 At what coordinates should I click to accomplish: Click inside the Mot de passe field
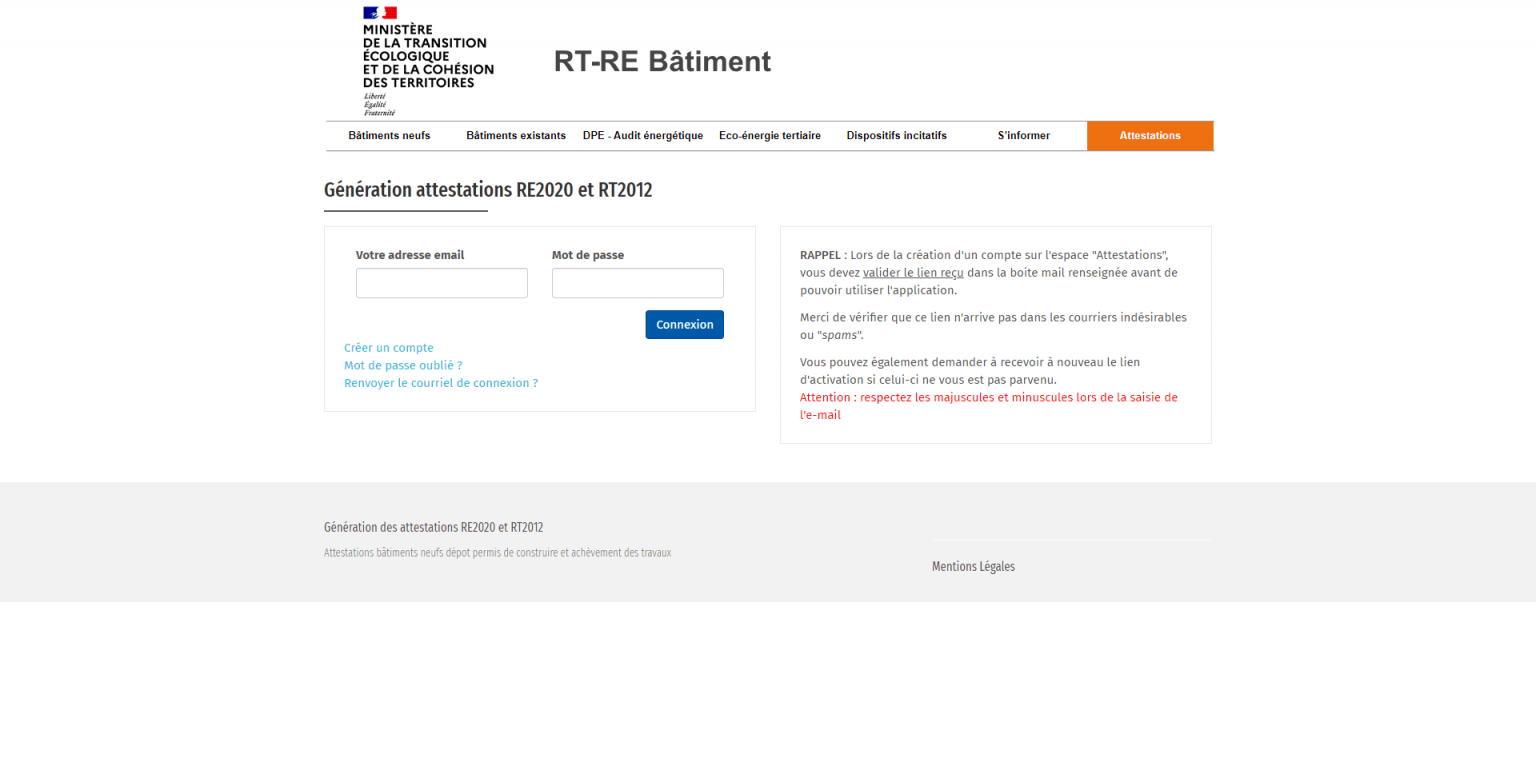coord(637,283)
